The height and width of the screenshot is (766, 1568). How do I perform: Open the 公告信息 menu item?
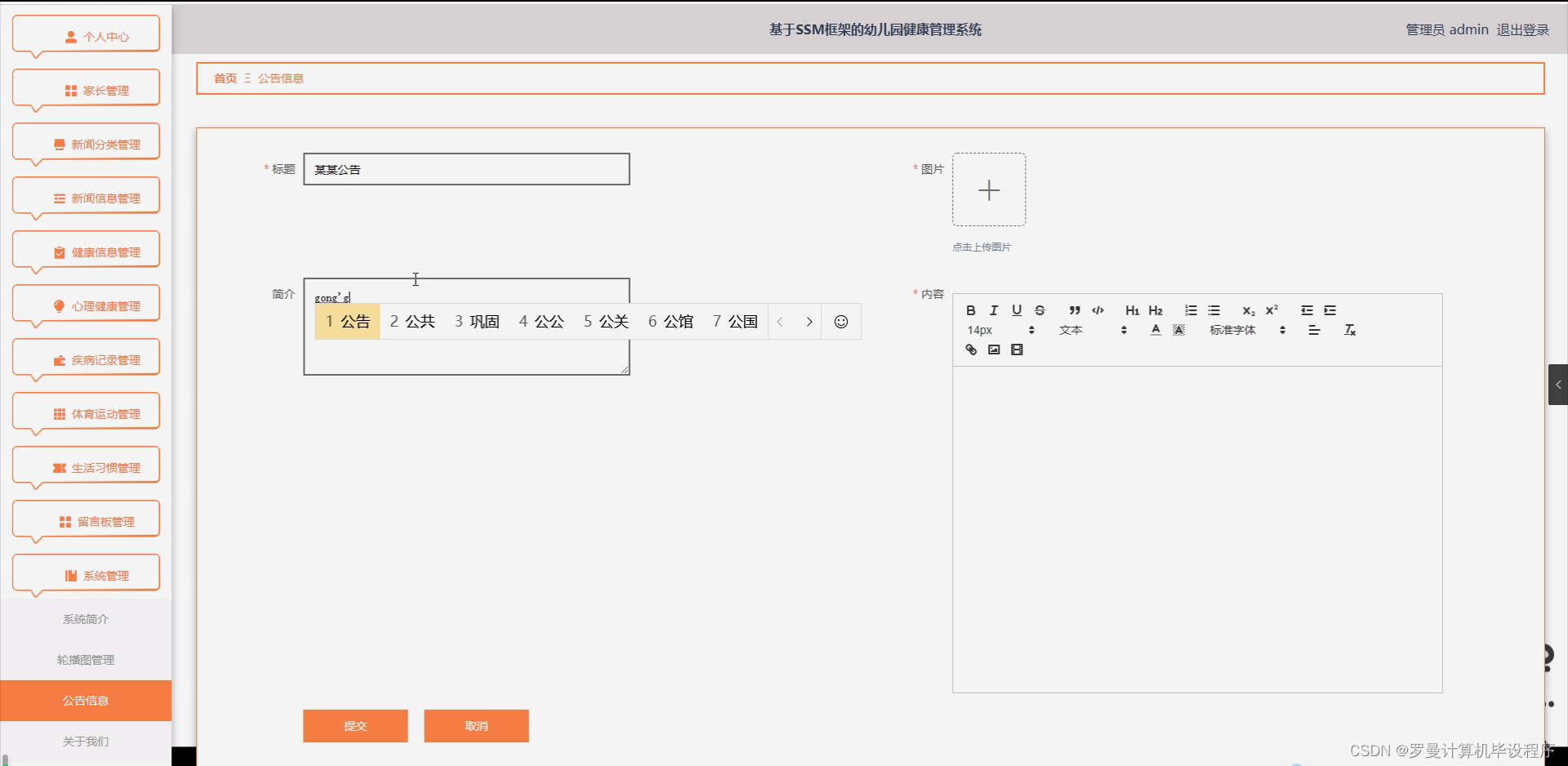85,701
